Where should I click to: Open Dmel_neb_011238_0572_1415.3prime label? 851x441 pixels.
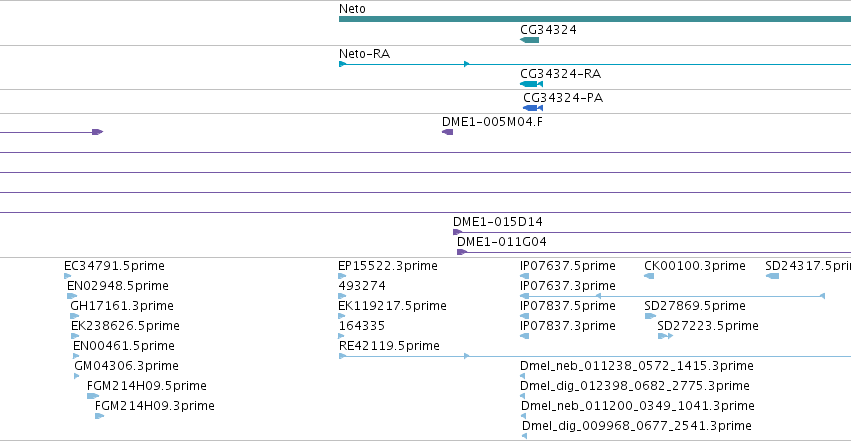click(637, 366)
